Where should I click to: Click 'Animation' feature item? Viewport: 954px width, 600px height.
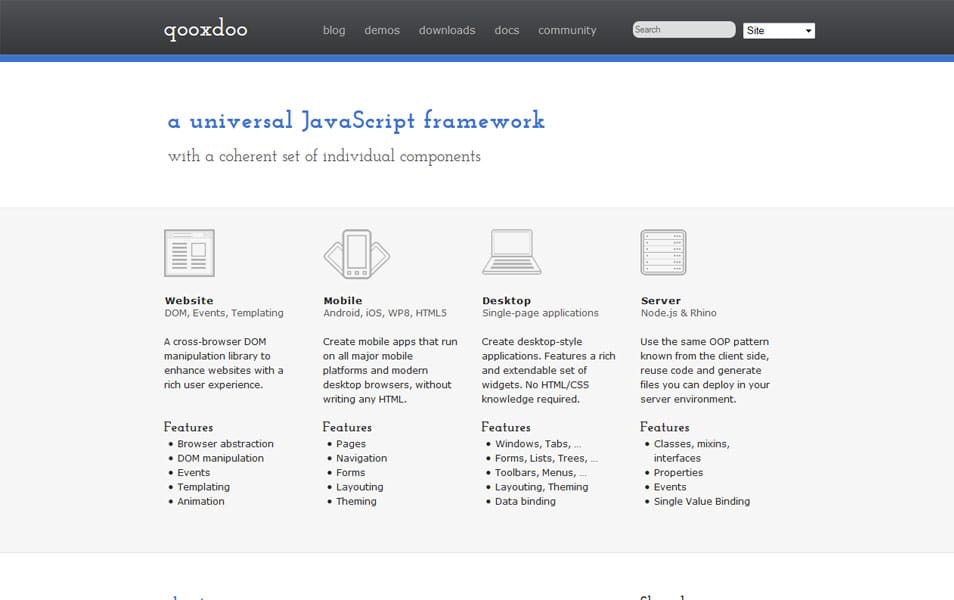[201, 501]
